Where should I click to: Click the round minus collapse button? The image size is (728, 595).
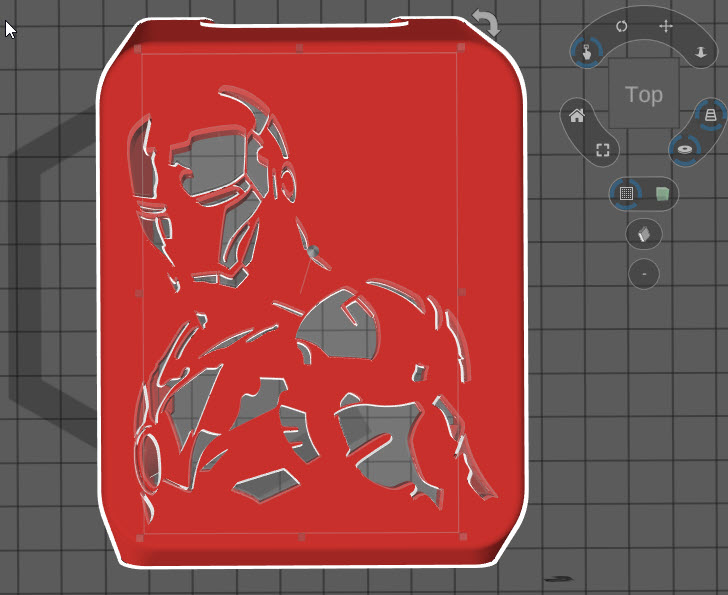(x=644, y=274)
